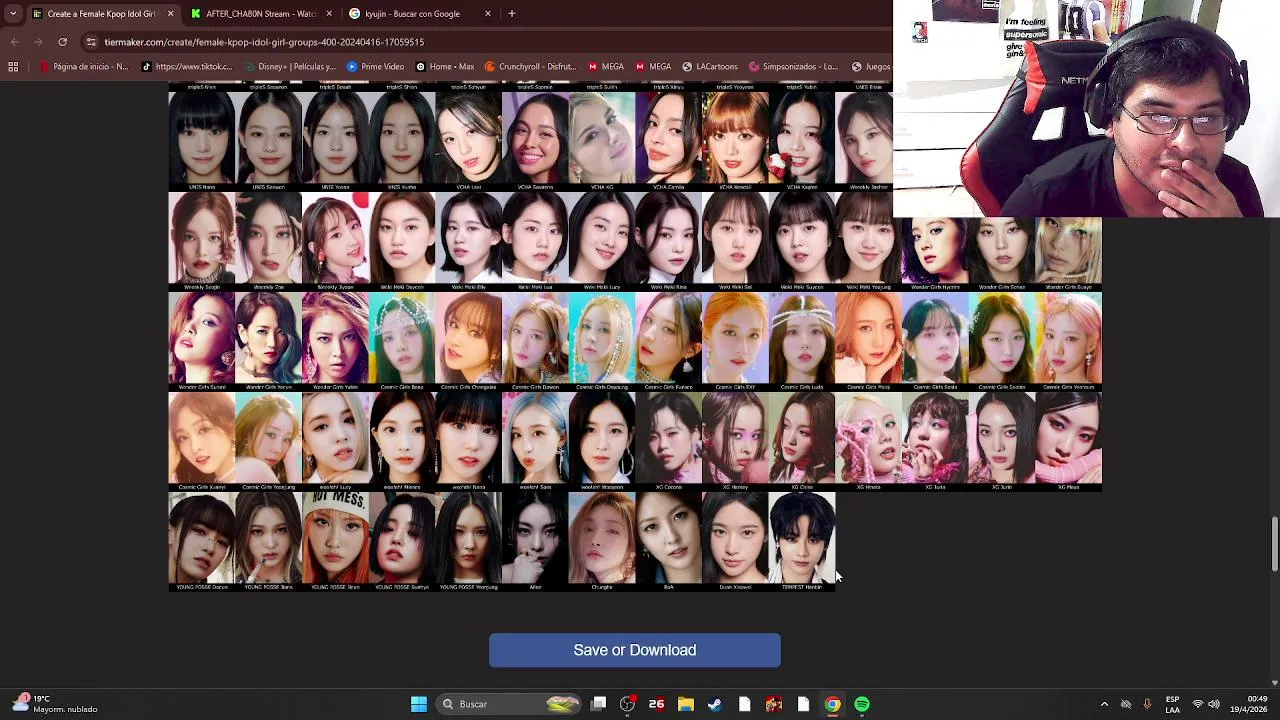Select the Wonder Girls Sunye image

pyautogui.click(x=1068, y=255)
